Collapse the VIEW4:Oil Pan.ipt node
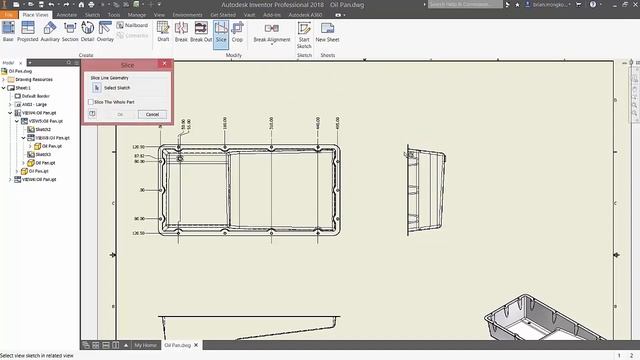This screenshot has width=640, height=360. coord(10,113)
